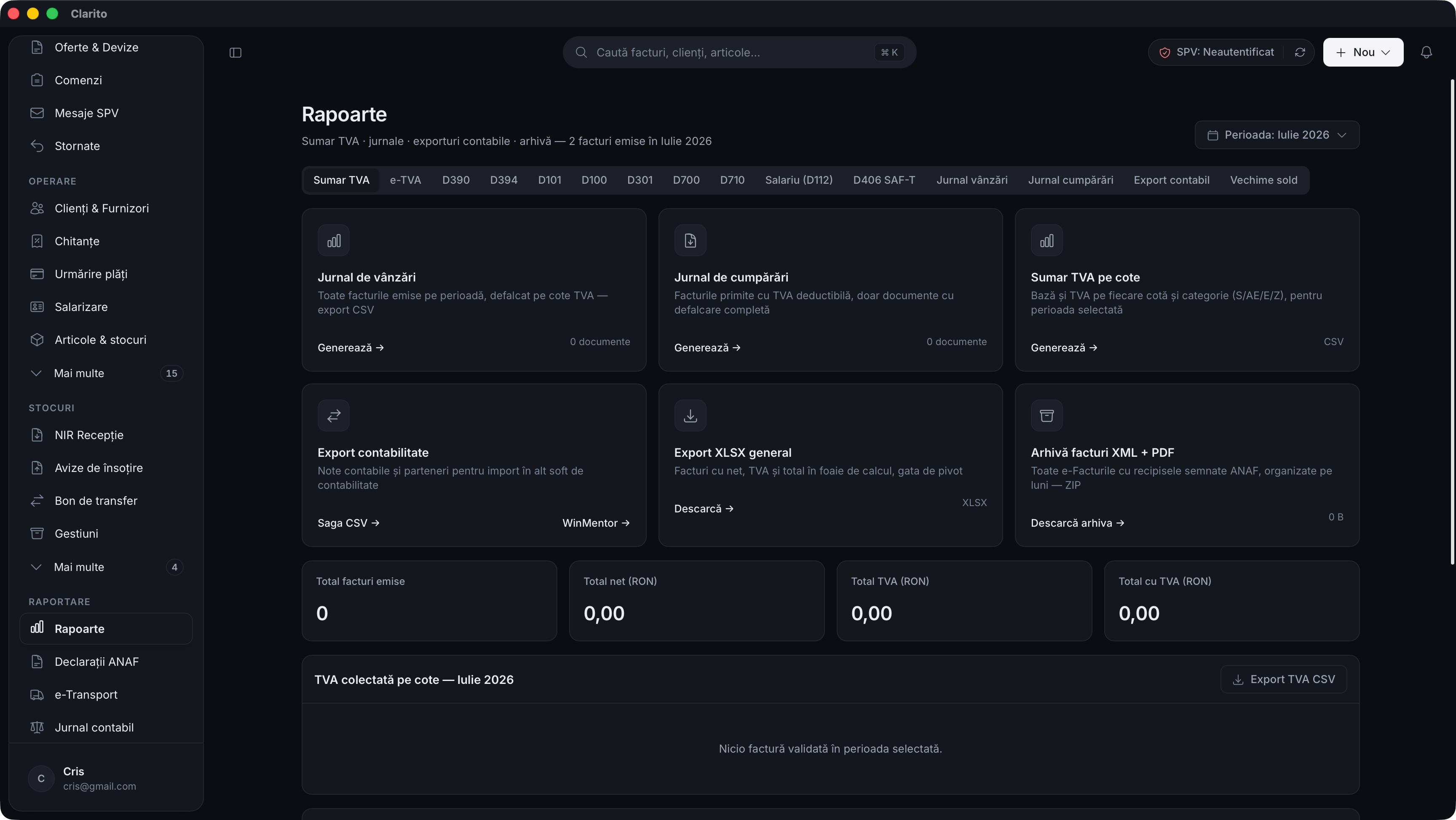Click Descarcă in Export XLSX general card
The height and width of the screenshot is (820, 1456).
tap(704, 509)
